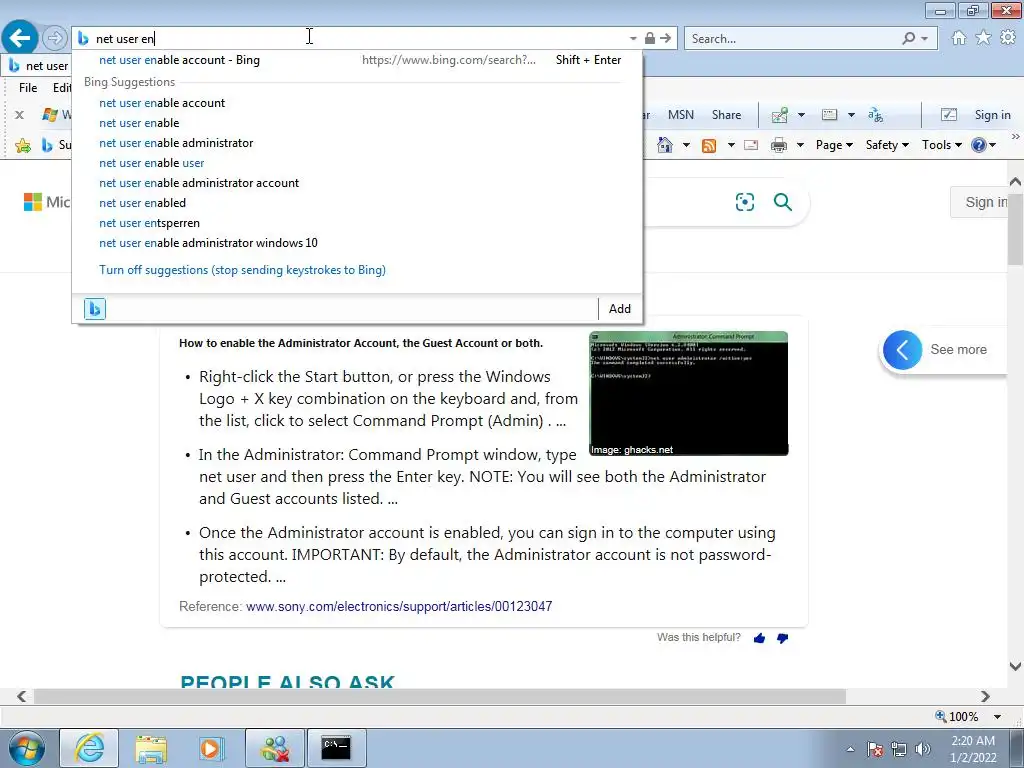Click the horizontal scrollbar right arrow
This screenshot has height=768, width=1024.
pos(985,697)
